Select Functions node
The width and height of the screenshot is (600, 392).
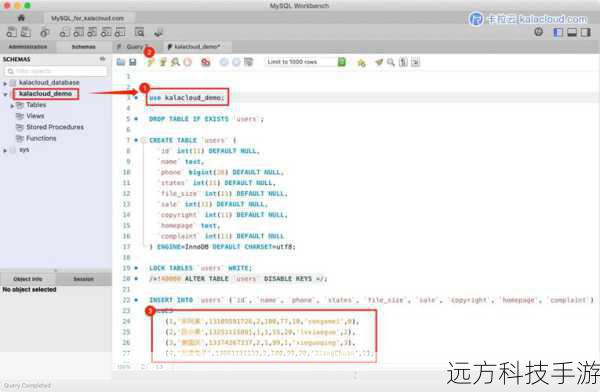pos(41,138)
